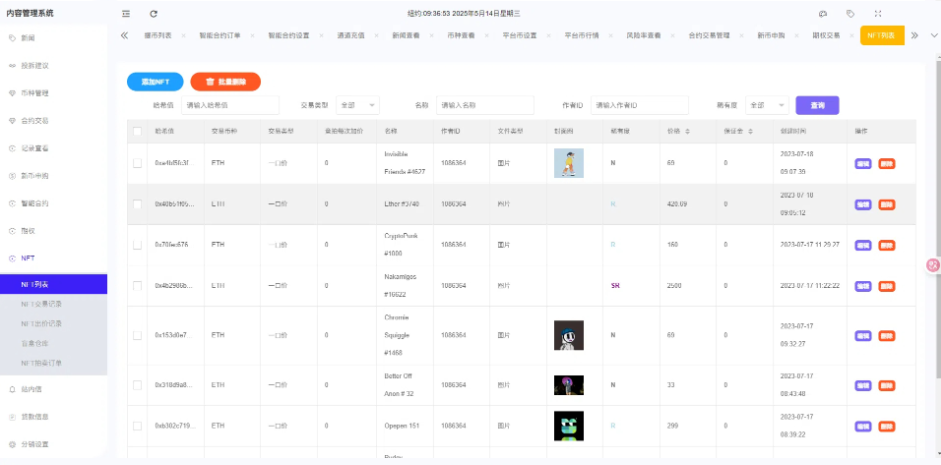Delete the Invisible Friends #4627 row
941x465 pixels.
886,163
